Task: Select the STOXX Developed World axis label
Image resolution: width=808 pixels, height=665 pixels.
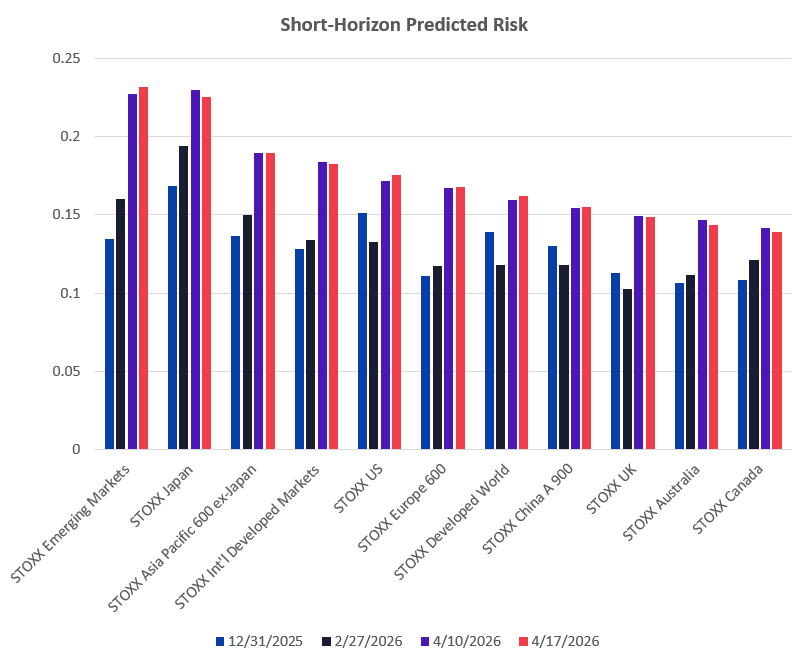Action: [x=454, y=520]
